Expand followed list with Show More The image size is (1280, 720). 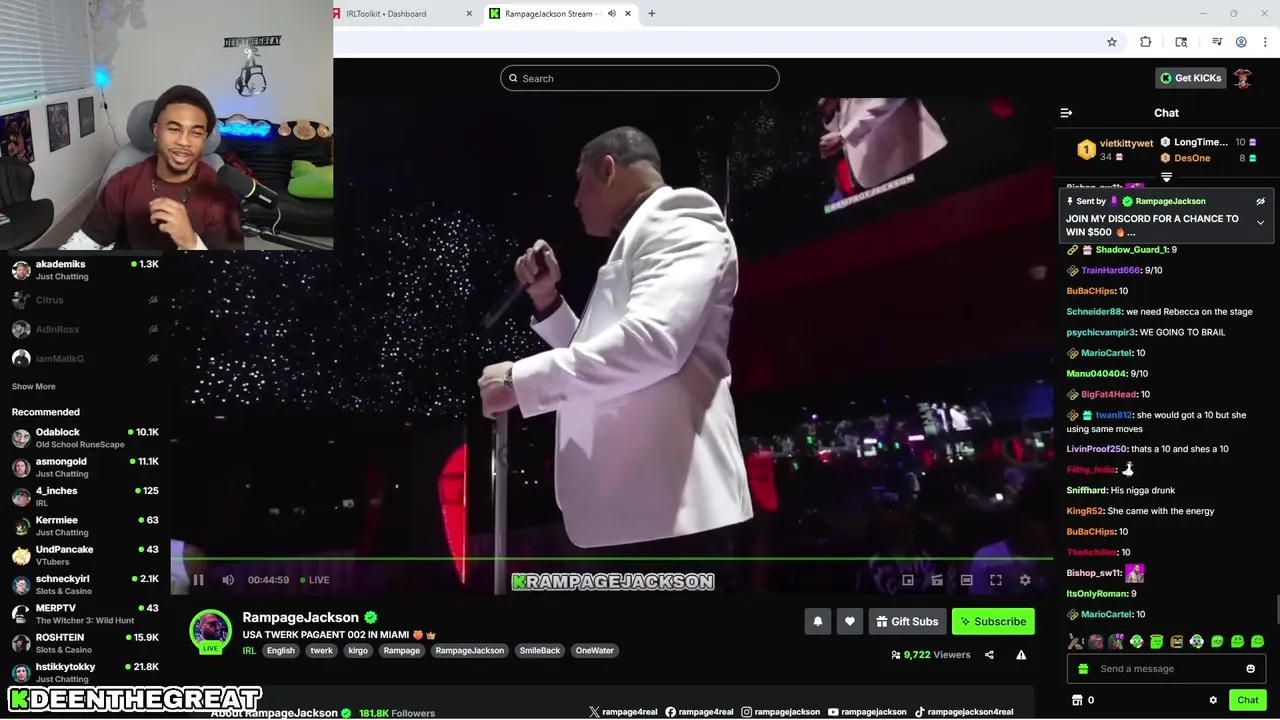coord(33,386)
